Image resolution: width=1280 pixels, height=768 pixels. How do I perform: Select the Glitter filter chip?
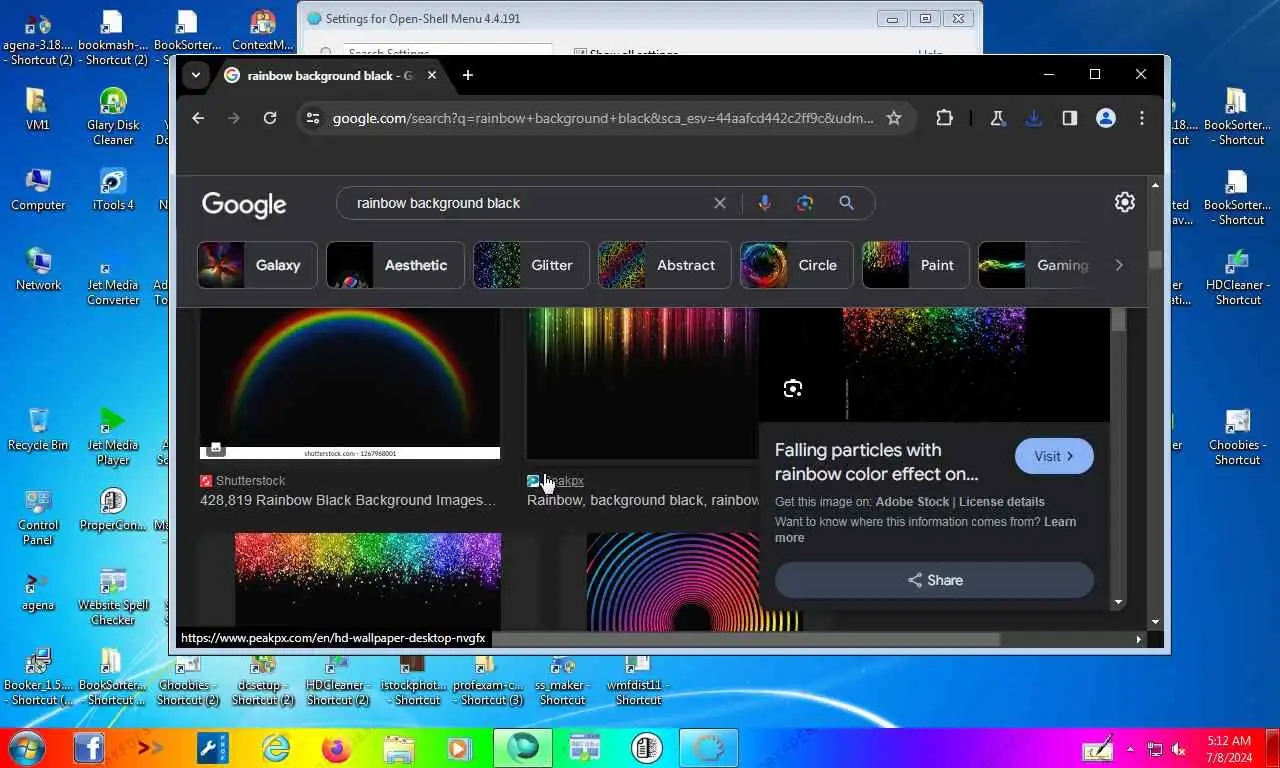pyautogui.click(x=531, y=265)
